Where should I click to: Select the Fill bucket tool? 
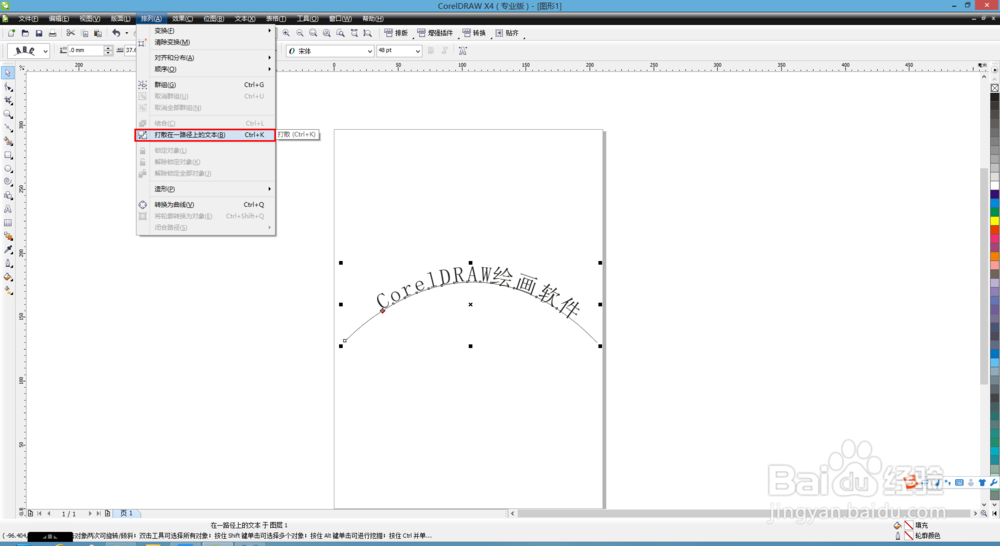8,277
